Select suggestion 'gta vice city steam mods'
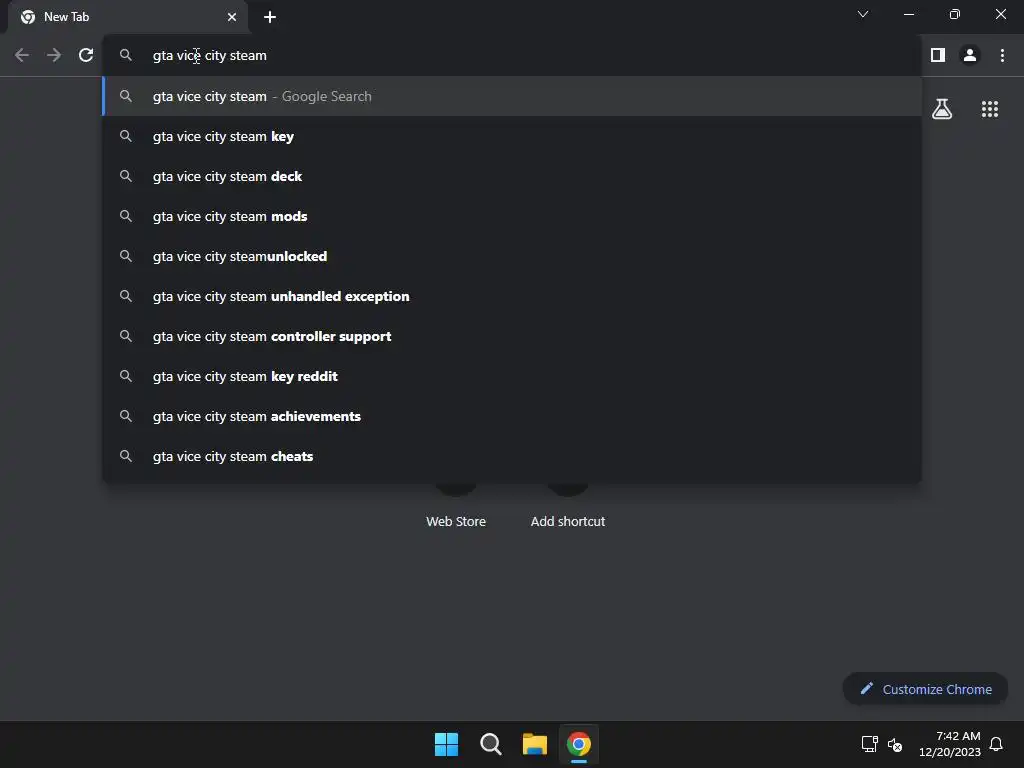Viewport: 1024px width, 768px height. [x=512, y=216]
